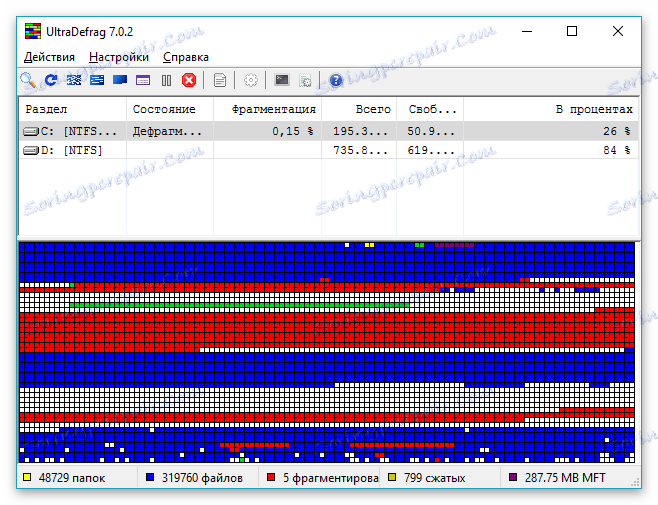Sort by Фрагментация column header
This screenshot has height=505, width=658.
[x=268, y=109]
